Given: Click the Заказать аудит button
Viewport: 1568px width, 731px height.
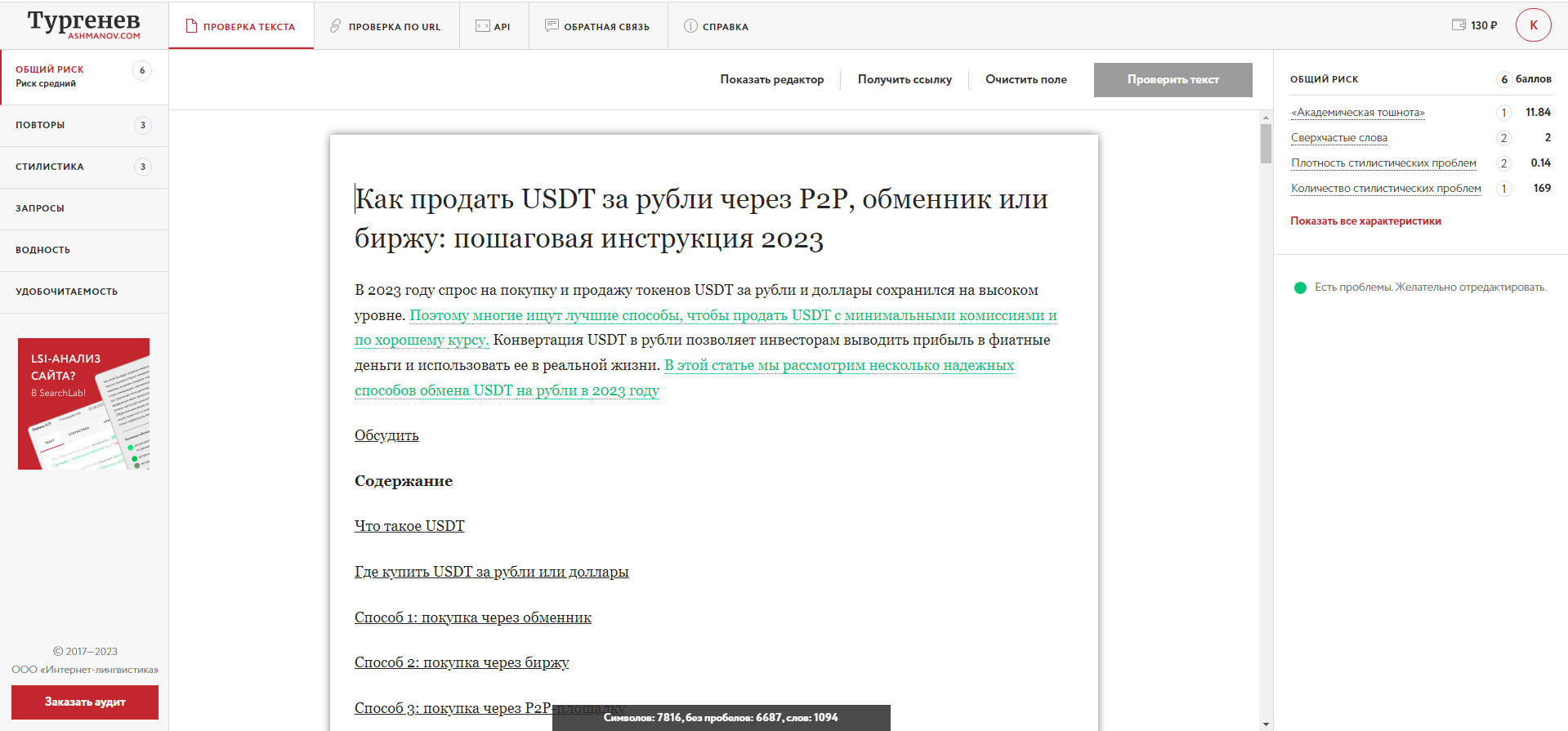Looking at the screenshot, I should coord(85,702).
